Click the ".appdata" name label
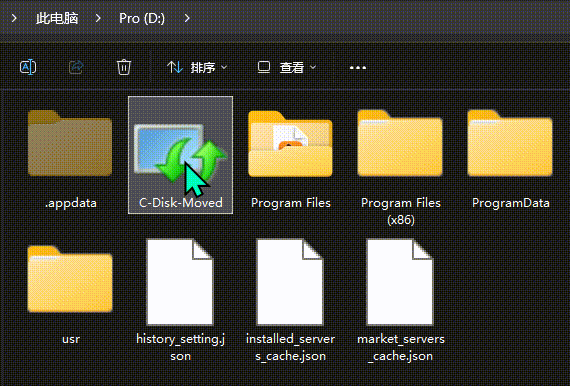 71,203
